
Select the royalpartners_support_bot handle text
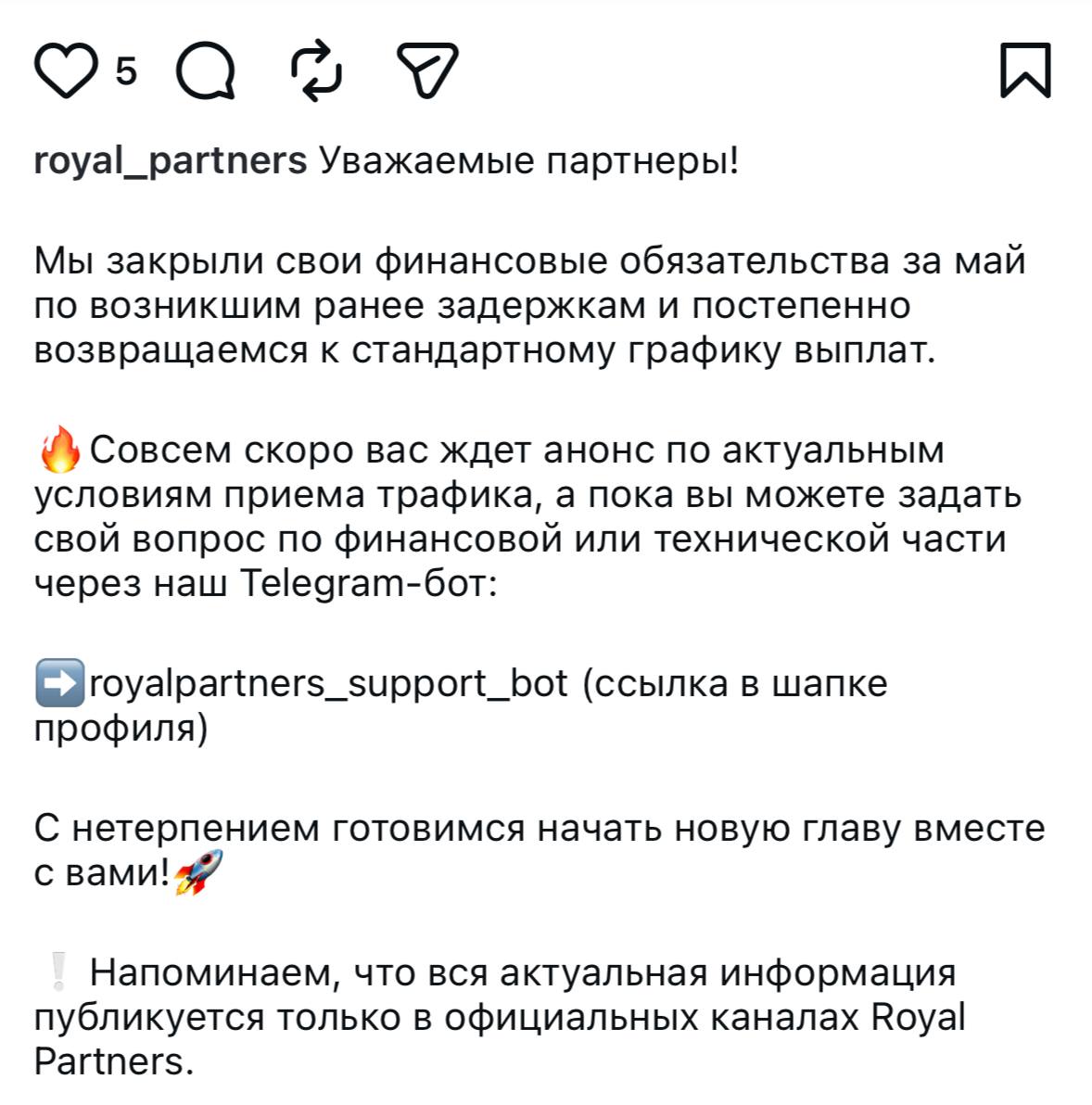click(x=328, y=684)
